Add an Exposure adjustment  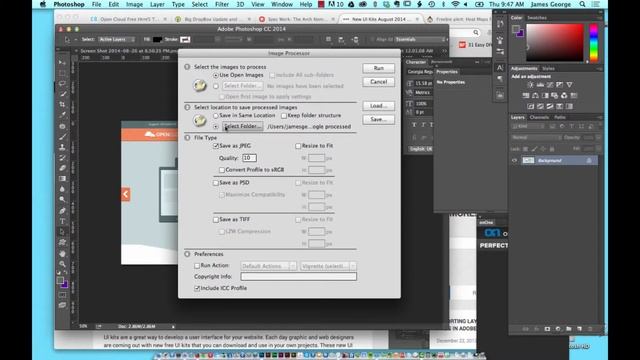(559, 85)
